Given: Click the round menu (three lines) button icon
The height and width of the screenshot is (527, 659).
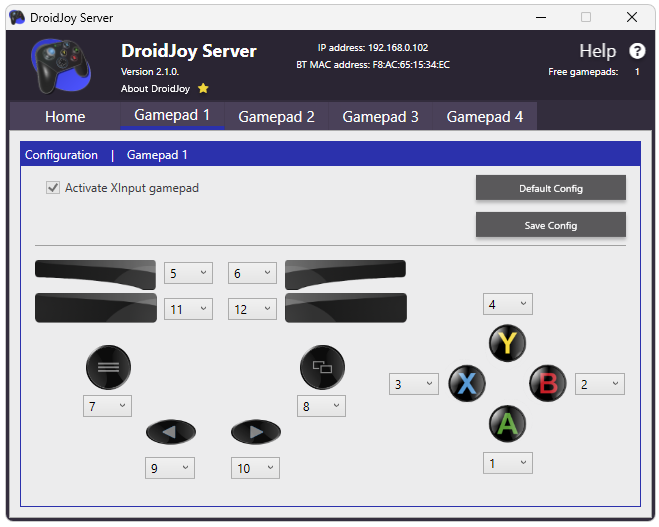Looking at the screenshot, I should (108, 367).
